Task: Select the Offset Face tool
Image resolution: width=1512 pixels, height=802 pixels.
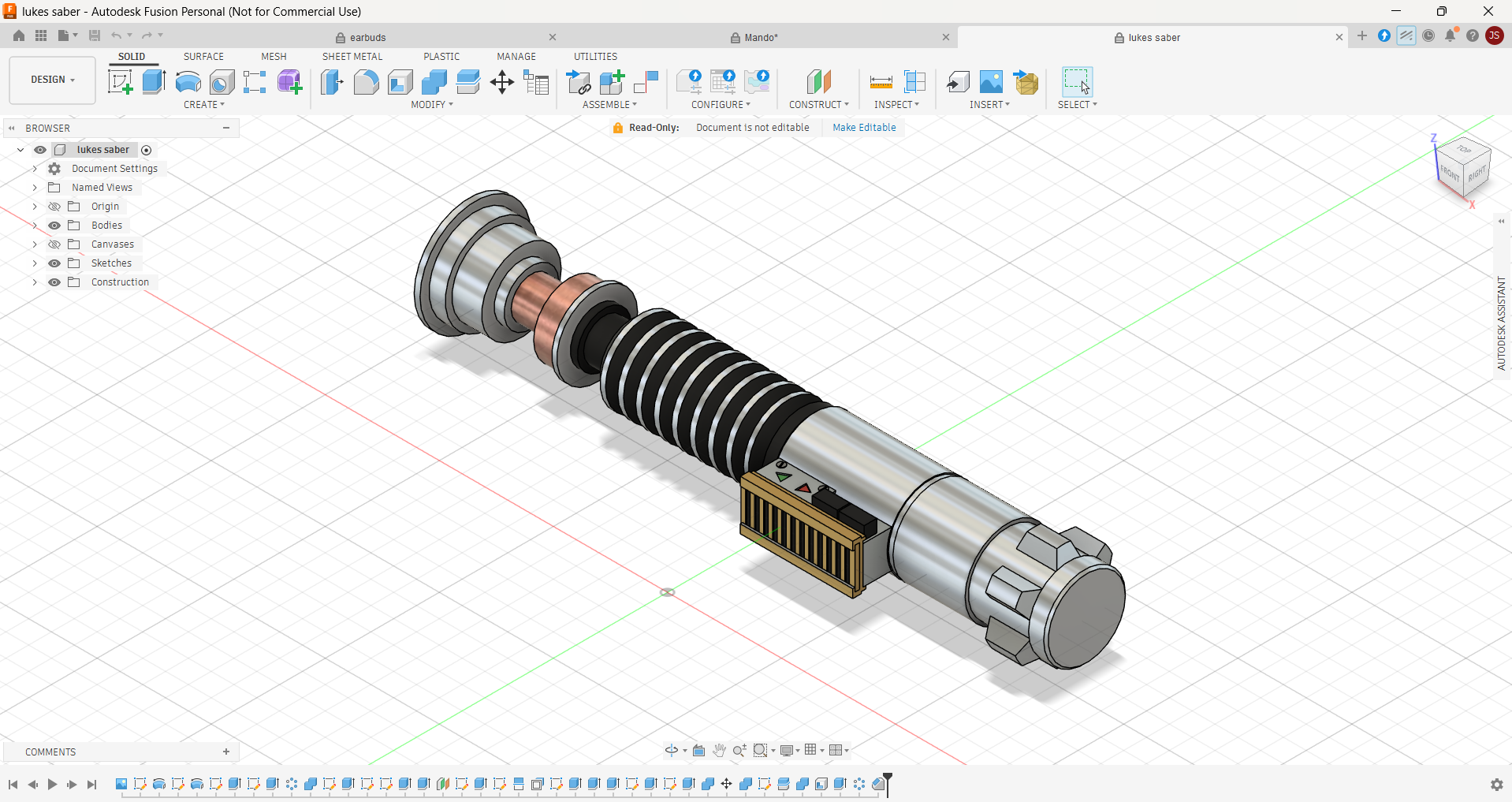Action: click(x=467, y=82)
